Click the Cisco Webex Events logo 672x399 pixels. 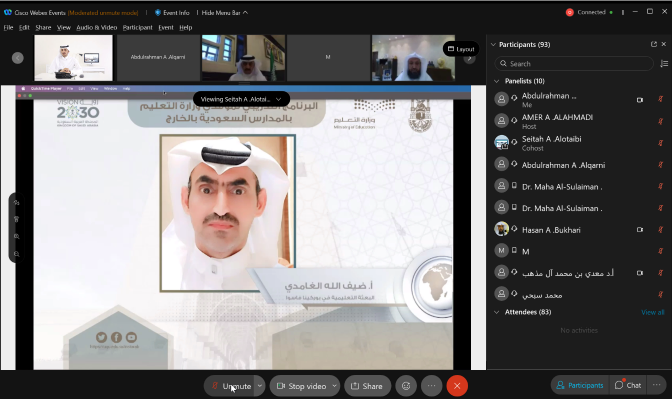(x=8, y=12)
